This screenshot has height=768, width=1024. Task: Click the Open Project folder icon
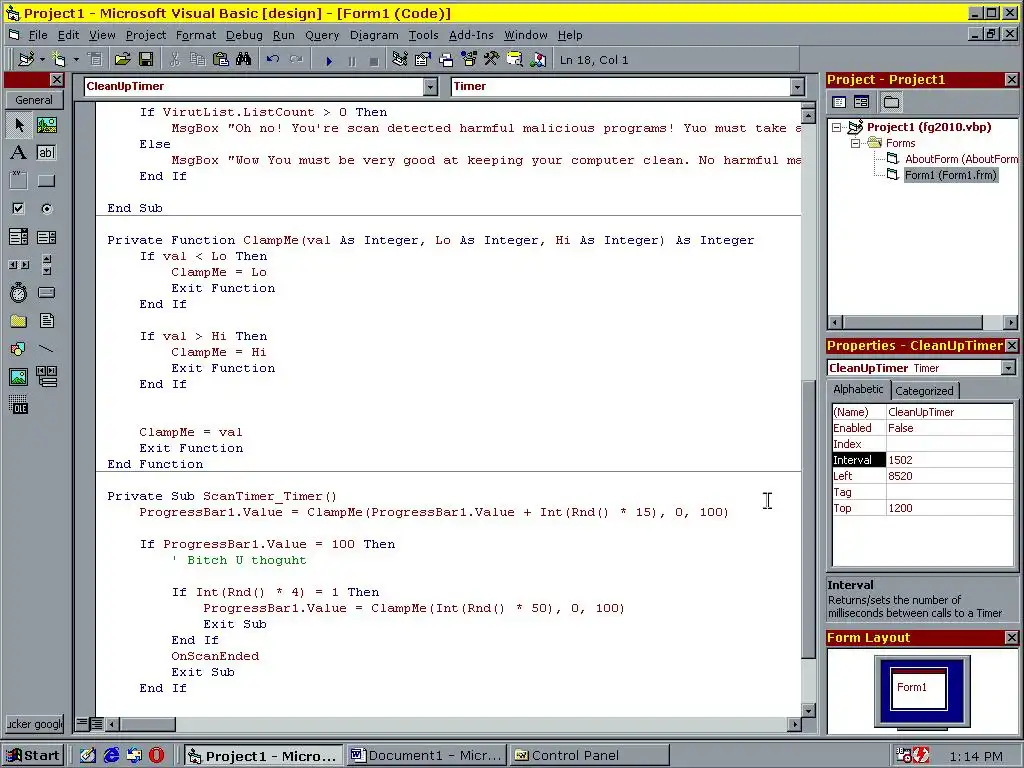[x=122, y=59]
